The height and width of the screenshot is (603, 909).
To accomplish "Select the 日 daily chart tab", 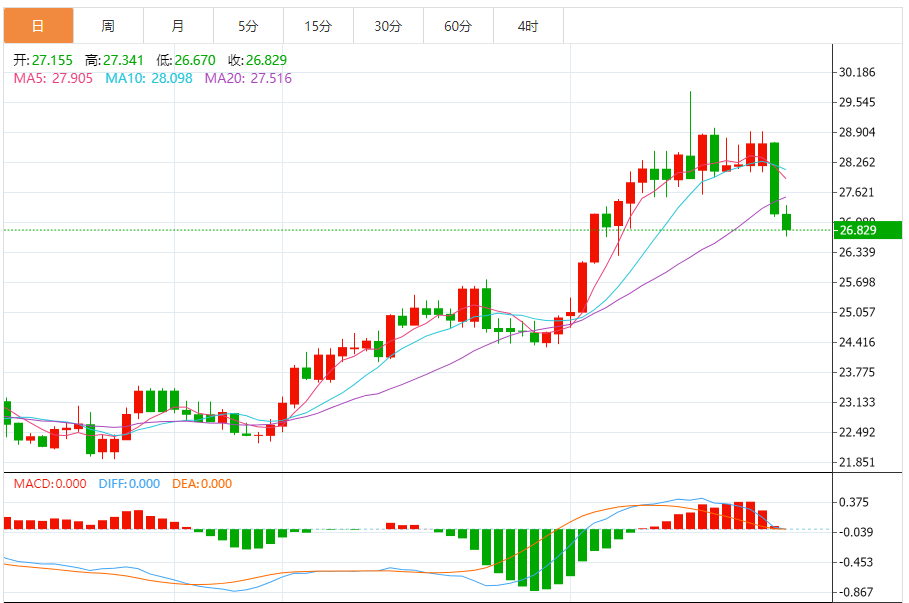I will 38,26.
